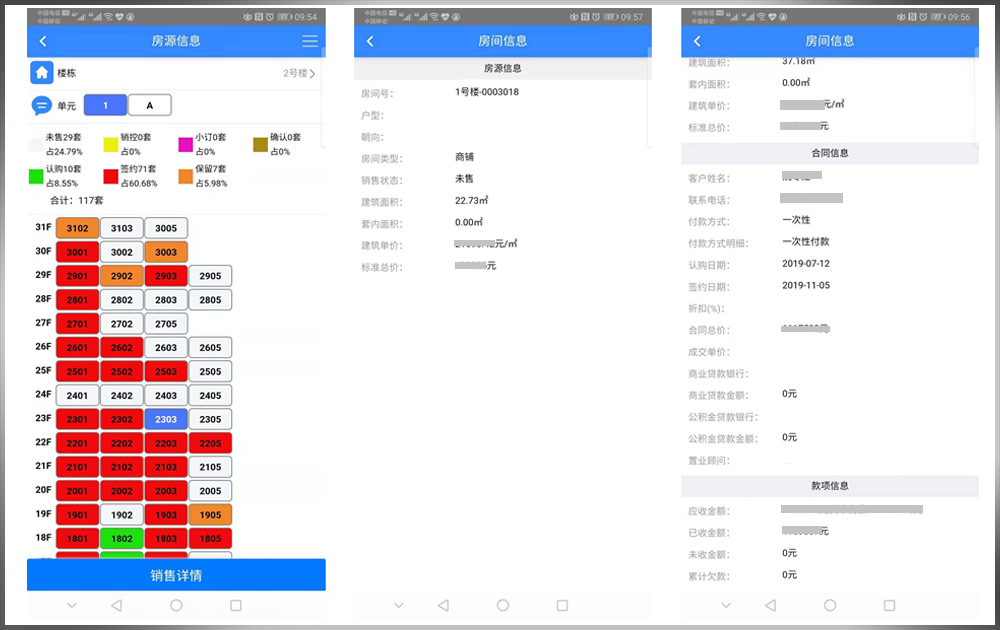Open the hamburger menu in 房源信息 header

click(310, 41)
